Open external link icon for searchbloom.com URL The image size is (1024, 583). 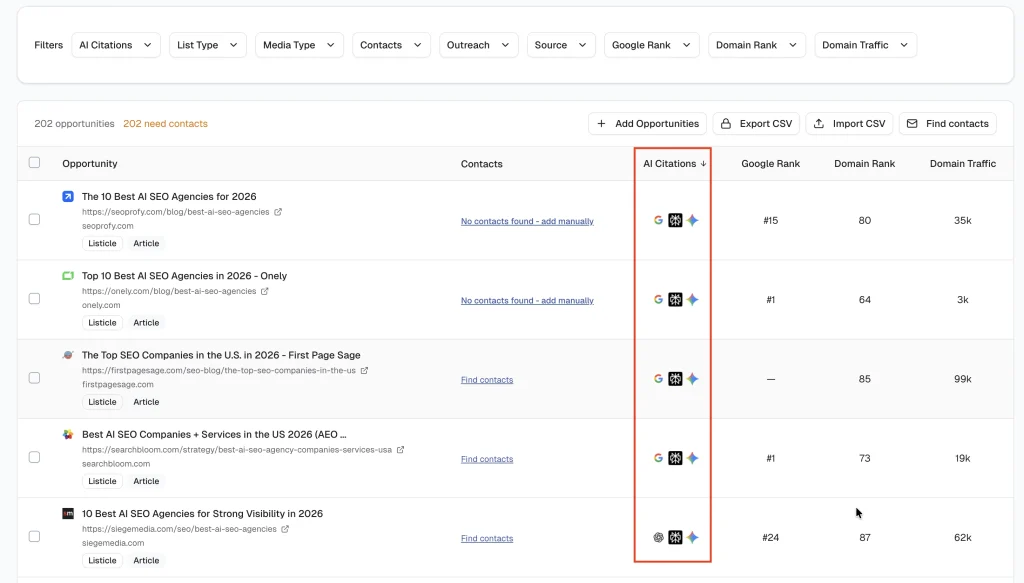pos(400,450)
